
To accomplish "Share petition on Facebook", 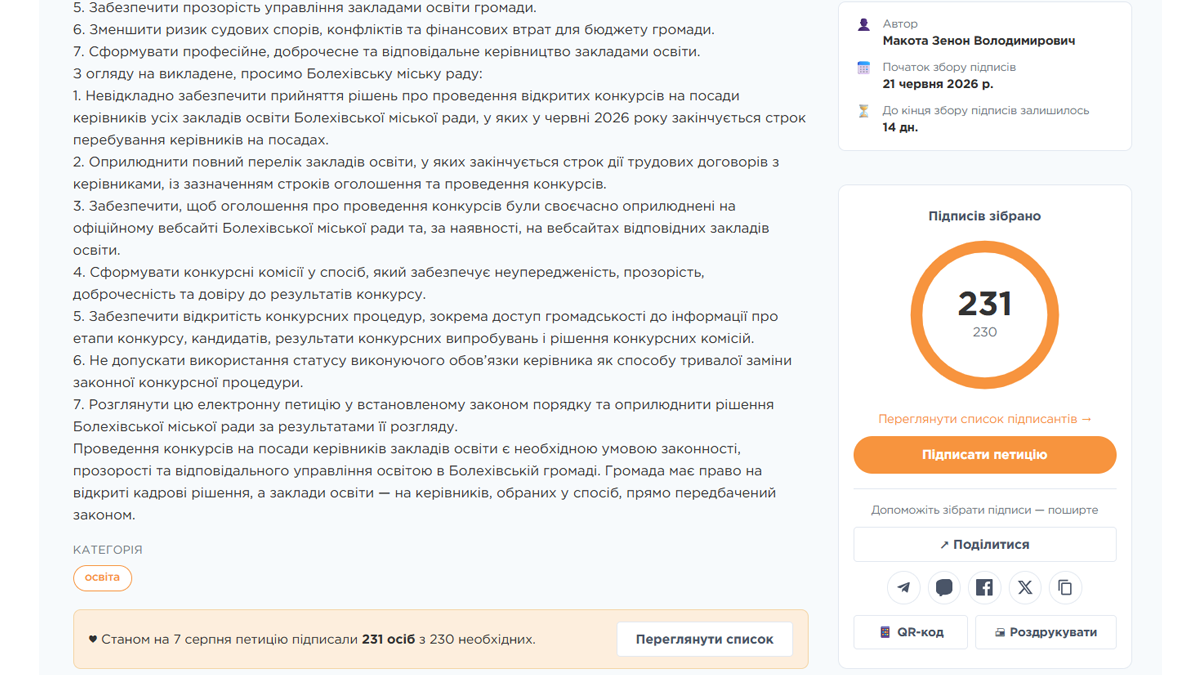I will tap(985, 587).
